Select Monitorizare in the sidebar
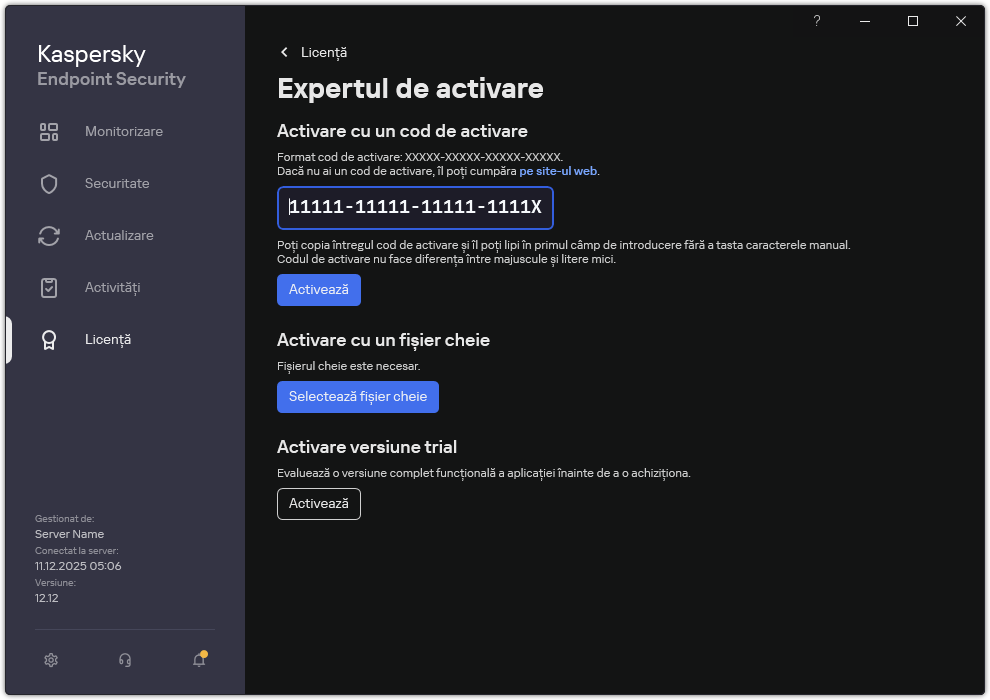Screen dimensions: 990x700 123,131
